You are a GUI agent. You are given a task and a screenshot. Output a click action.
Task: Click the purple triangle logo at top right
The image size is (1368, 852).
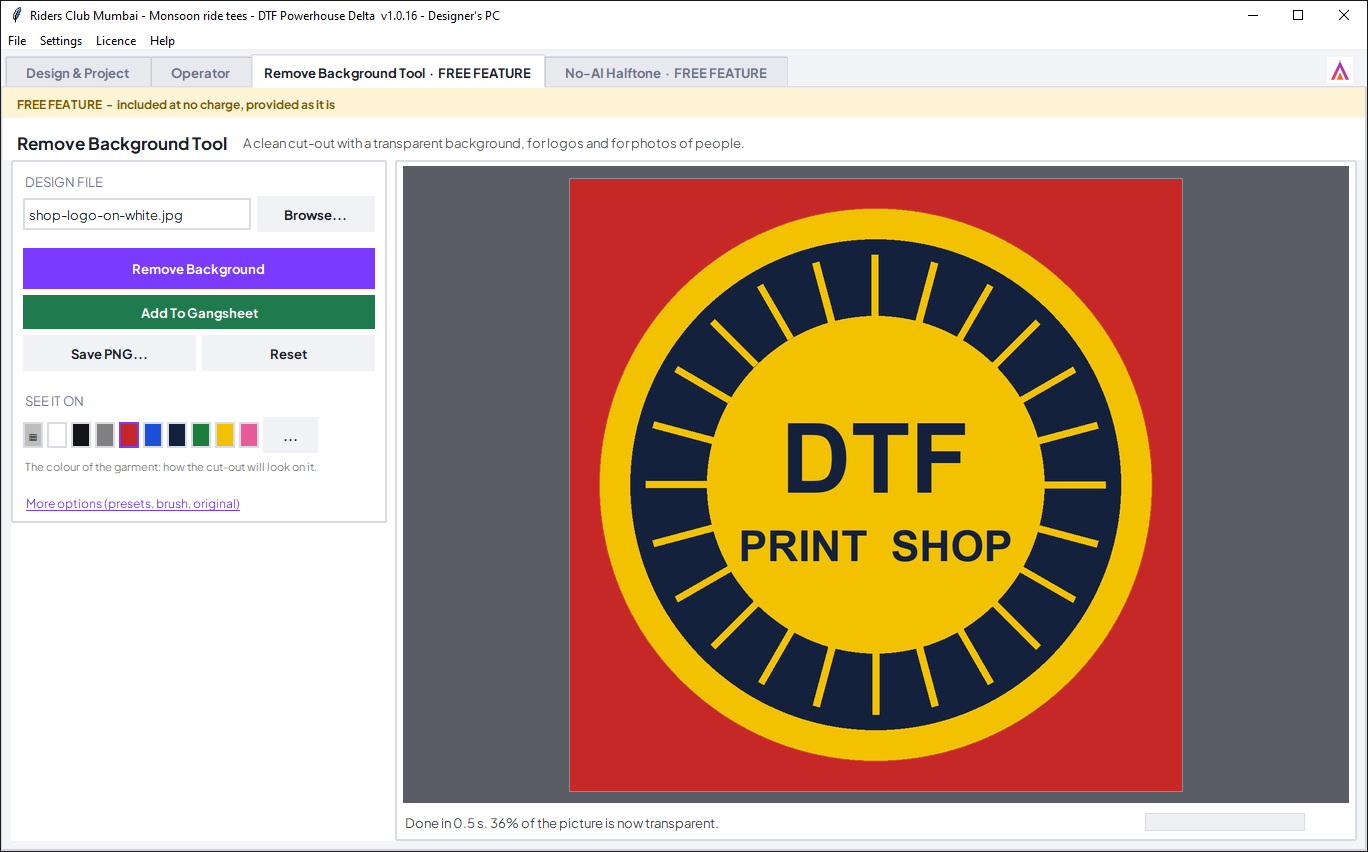click(1339, 71)
